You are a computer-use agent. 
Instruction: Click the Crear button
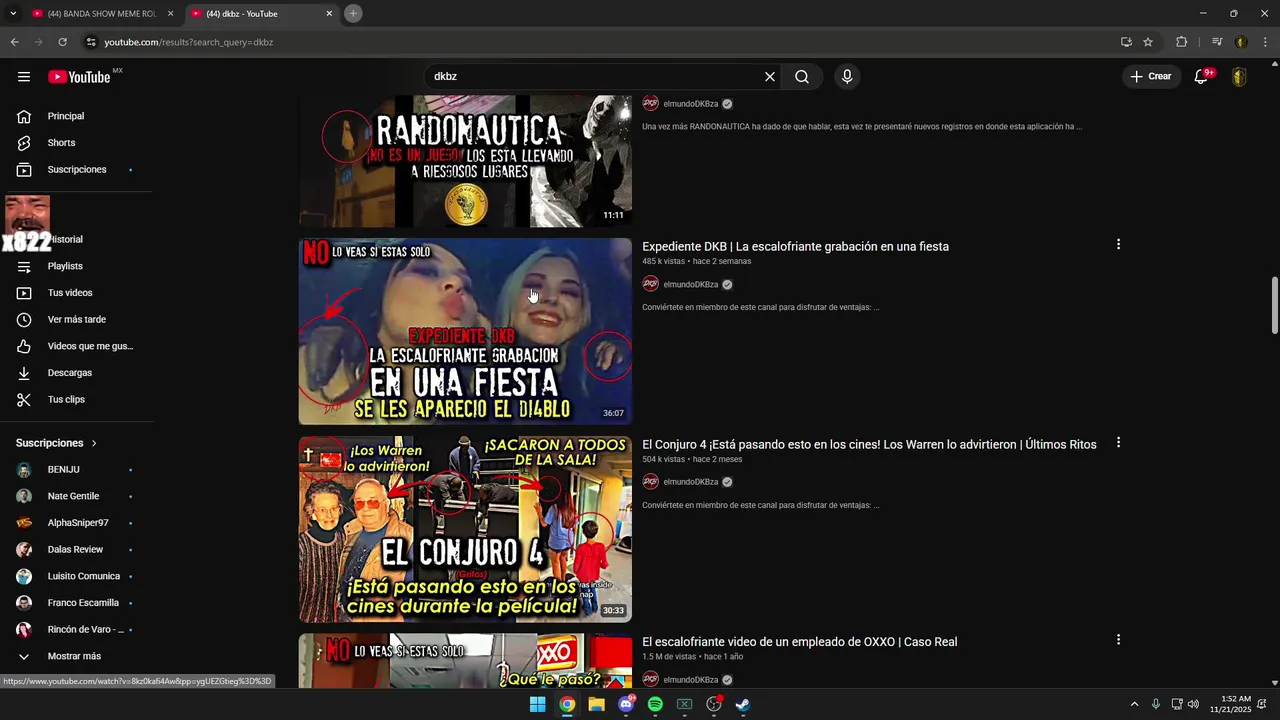click(x=1151, y=77)
